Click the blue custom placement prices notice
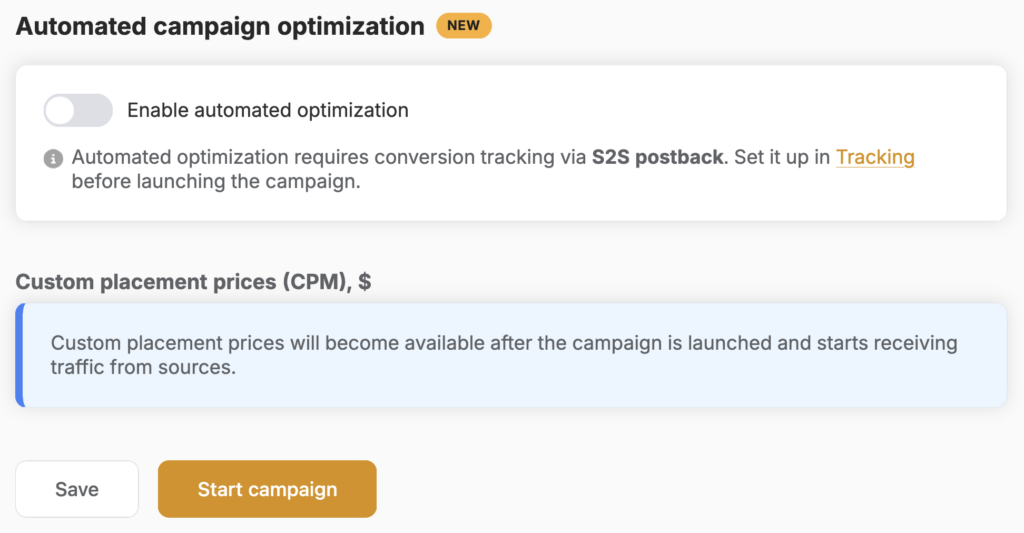 click(x=511, y=355)
